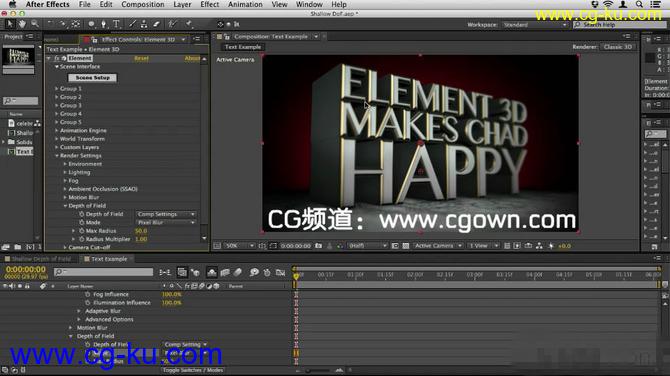The image size is (670, 376).
Task: Click the Scene Setup button
Action: click(x=93, y=78)
